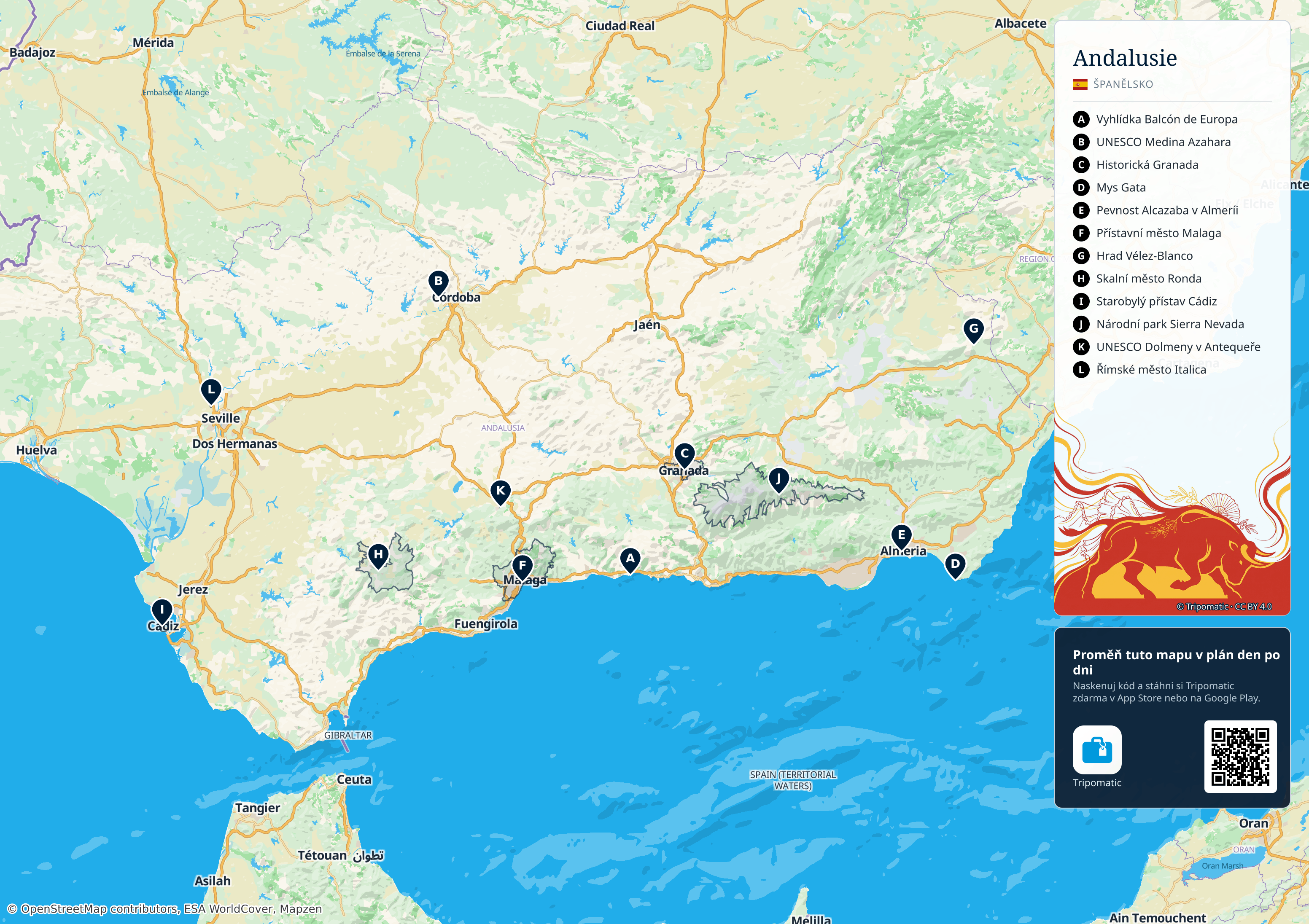This screenshot has width=1309, height=924.
Task: Click legend badge A beside Vyhlídka Balcón
Action: tap(1081, 119)
